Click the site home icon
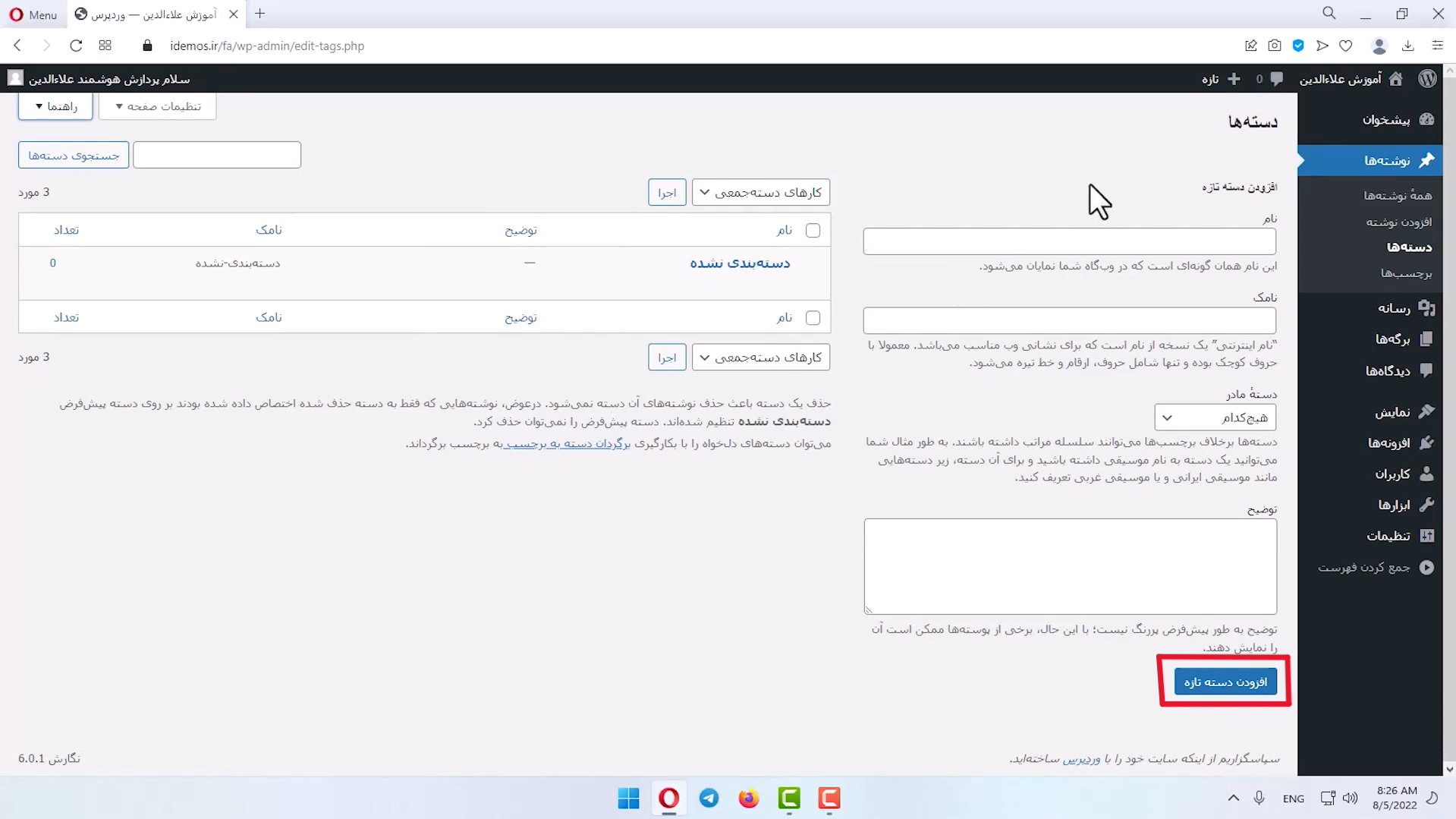This screenshot has width=1456, height=819. (1396, 79)
